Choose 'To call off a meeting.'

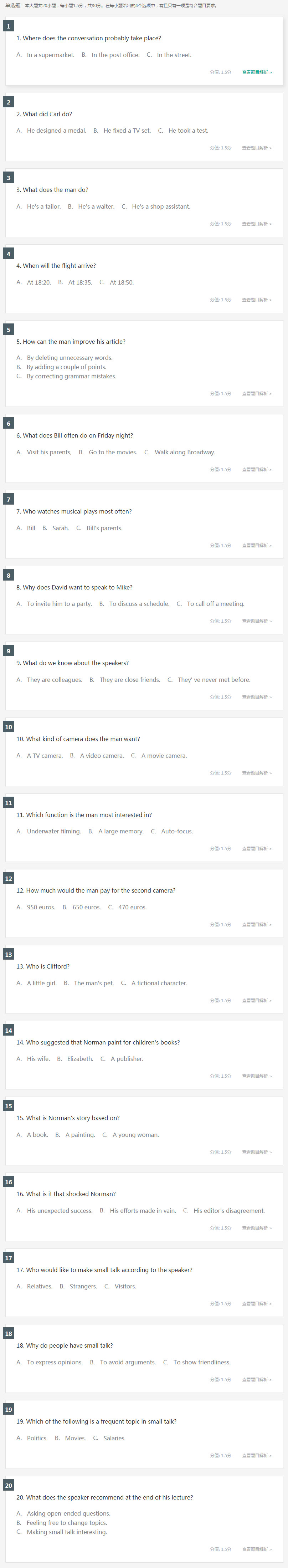(x=211, y=604)
